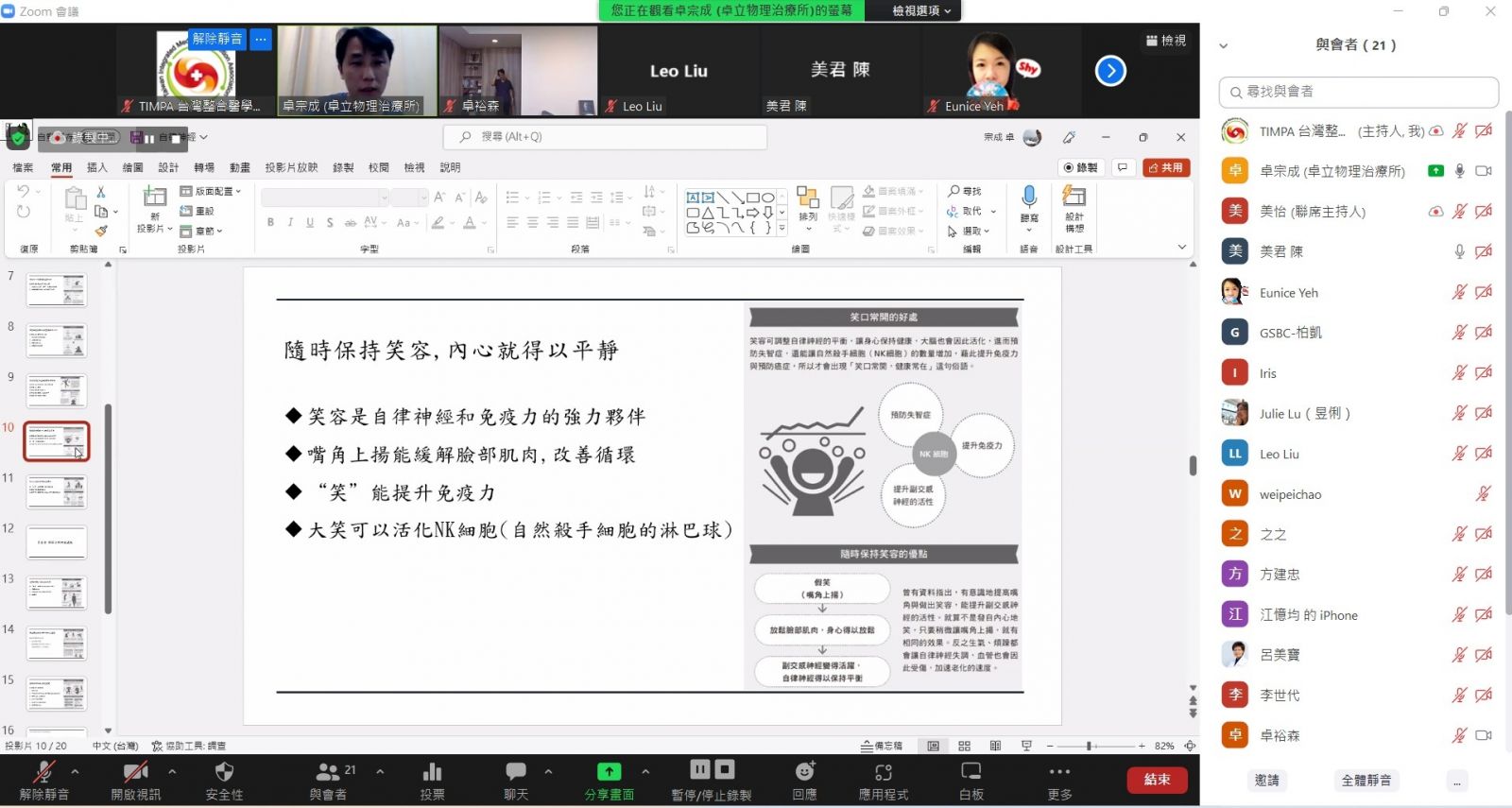
Task: Expand audio options arrow beside 解除靜音
Action: point(76,771)
